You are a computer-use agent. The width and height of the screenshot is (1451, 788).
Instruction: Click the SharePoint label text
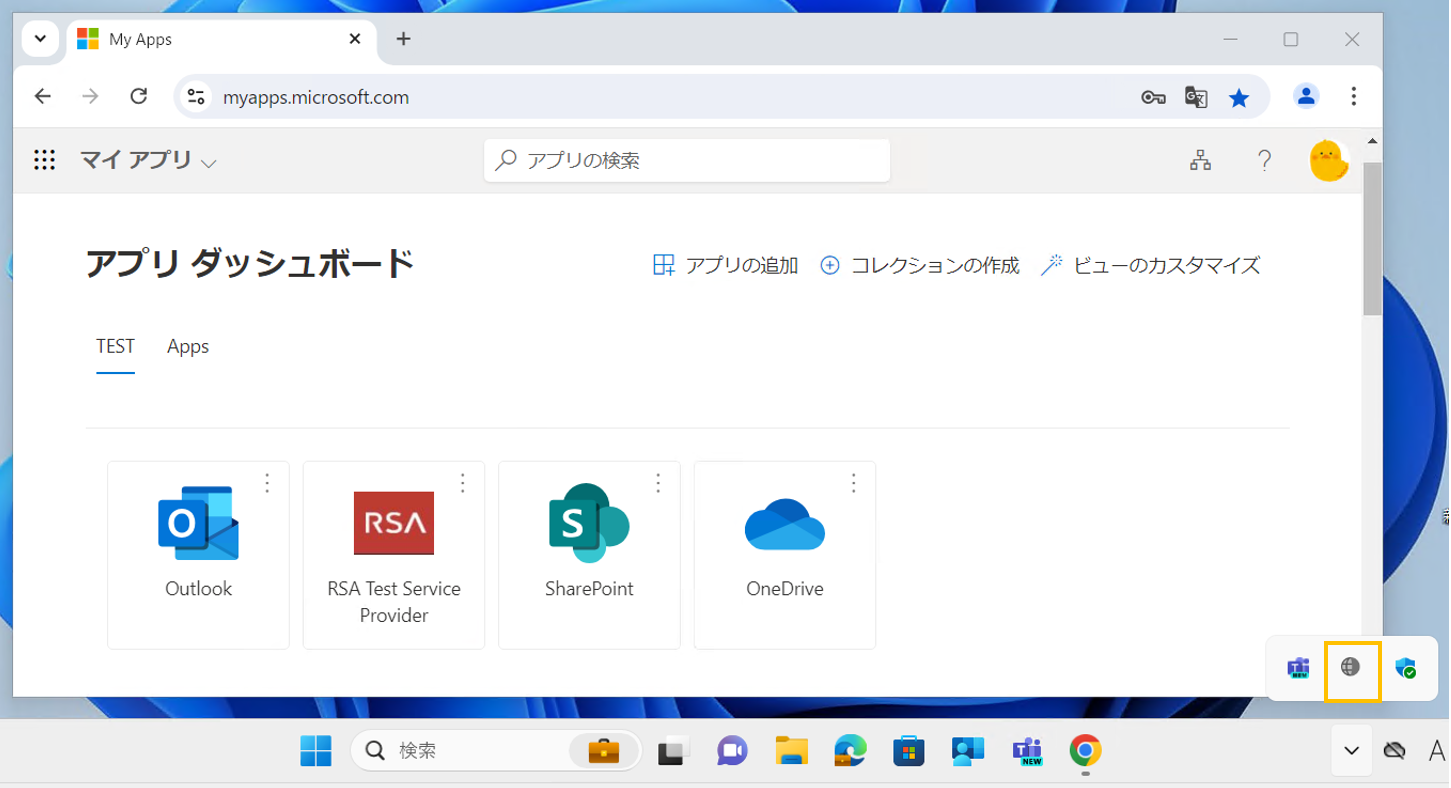589,589
